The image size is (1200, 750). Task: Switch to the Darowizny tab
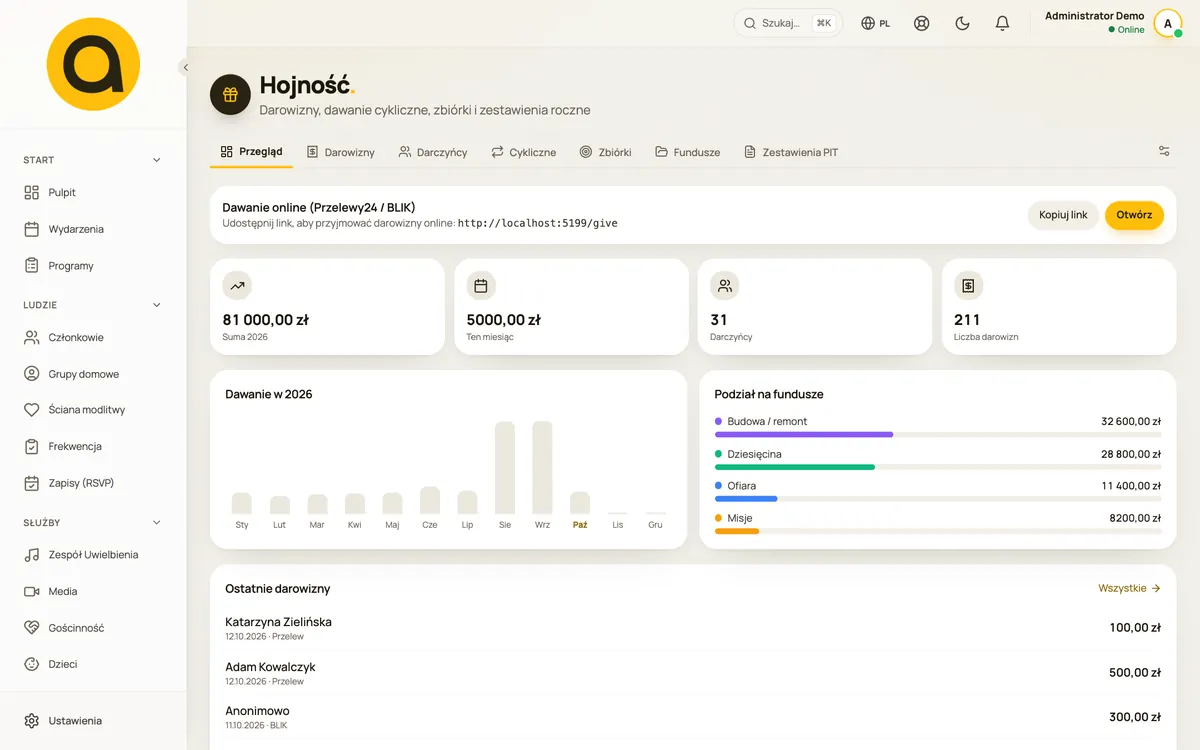(341, 152)
